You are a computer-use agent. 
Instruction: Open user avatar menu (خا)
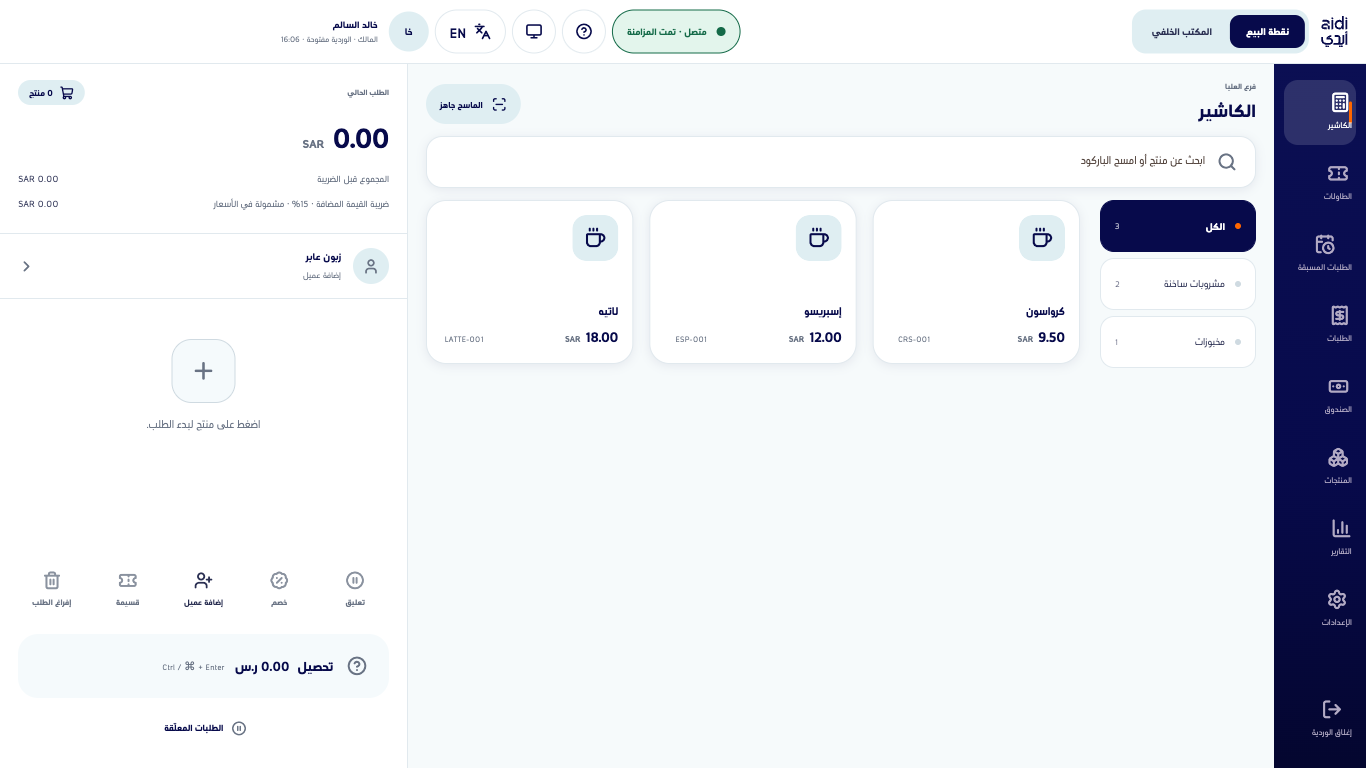pyautogui.click(x=409, y=32)
